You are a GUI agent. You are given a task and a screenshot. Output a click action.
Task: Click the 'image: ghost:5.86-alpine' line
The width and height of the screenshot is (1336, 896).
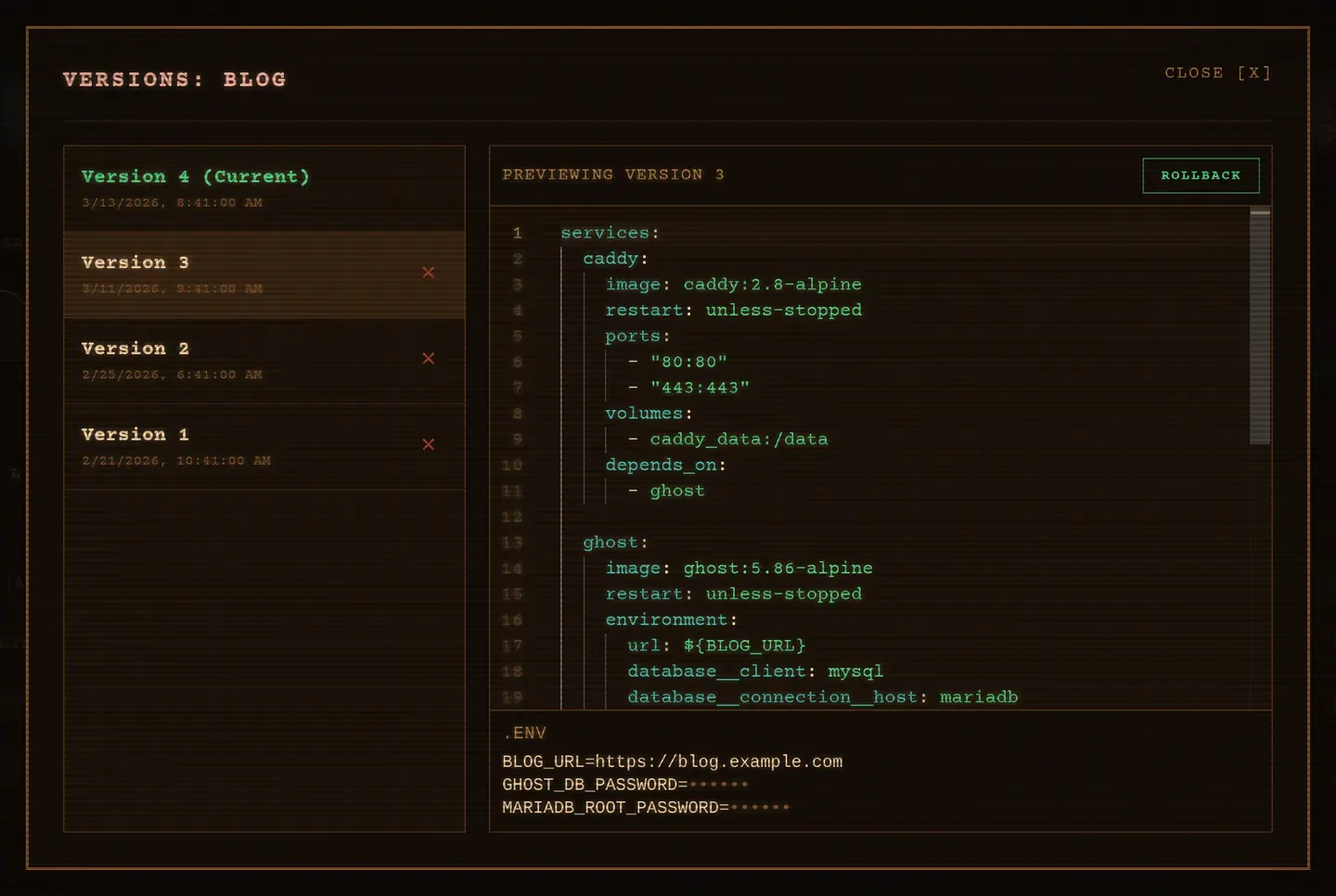[739, 569]
